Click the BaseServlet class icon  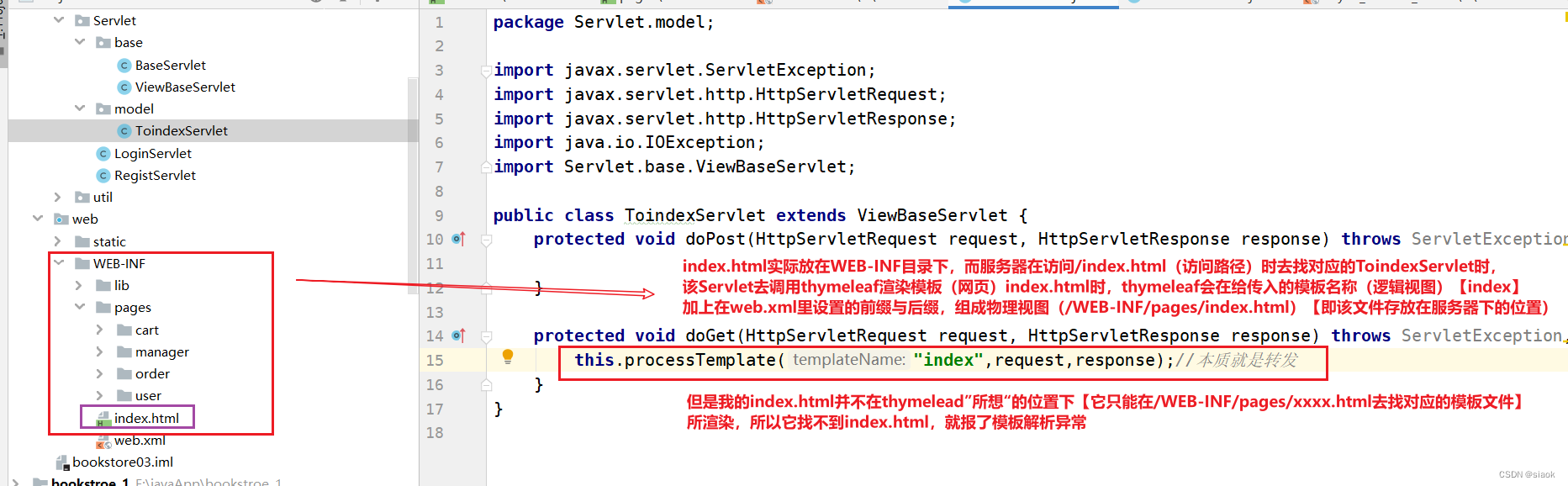(124, 64)
